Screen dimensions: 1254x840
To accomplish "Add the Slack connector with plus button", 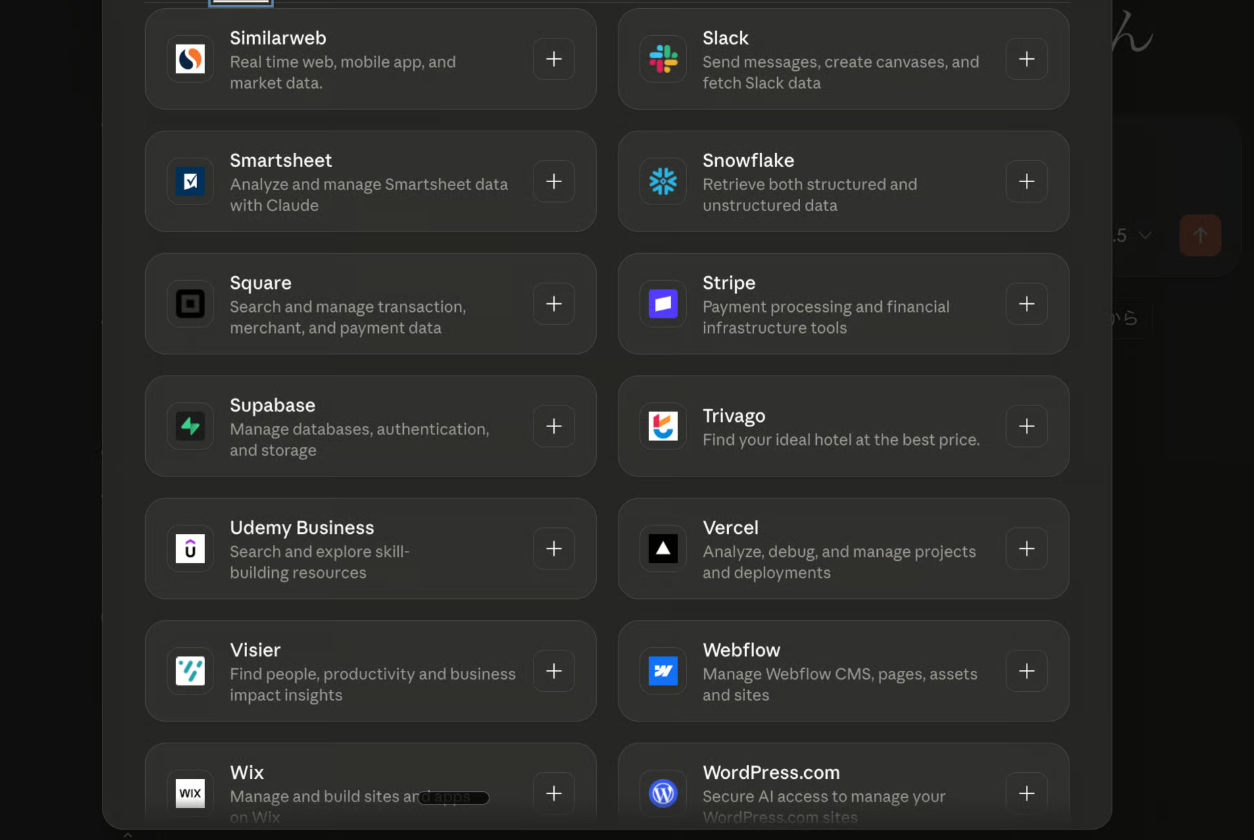I will click(1026, 59).
